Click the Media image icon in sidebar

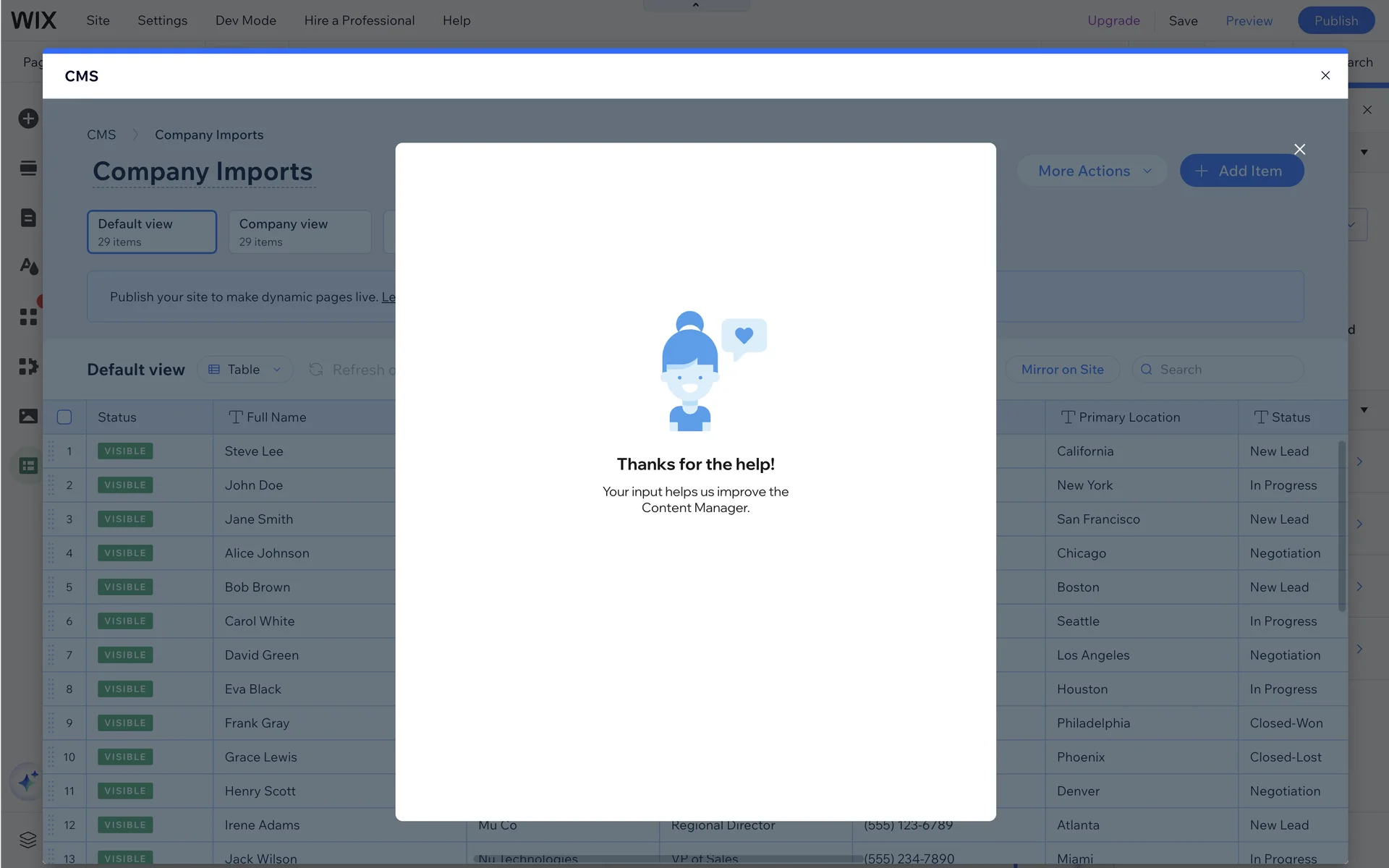pyautogui.click(x=28, y=416)
